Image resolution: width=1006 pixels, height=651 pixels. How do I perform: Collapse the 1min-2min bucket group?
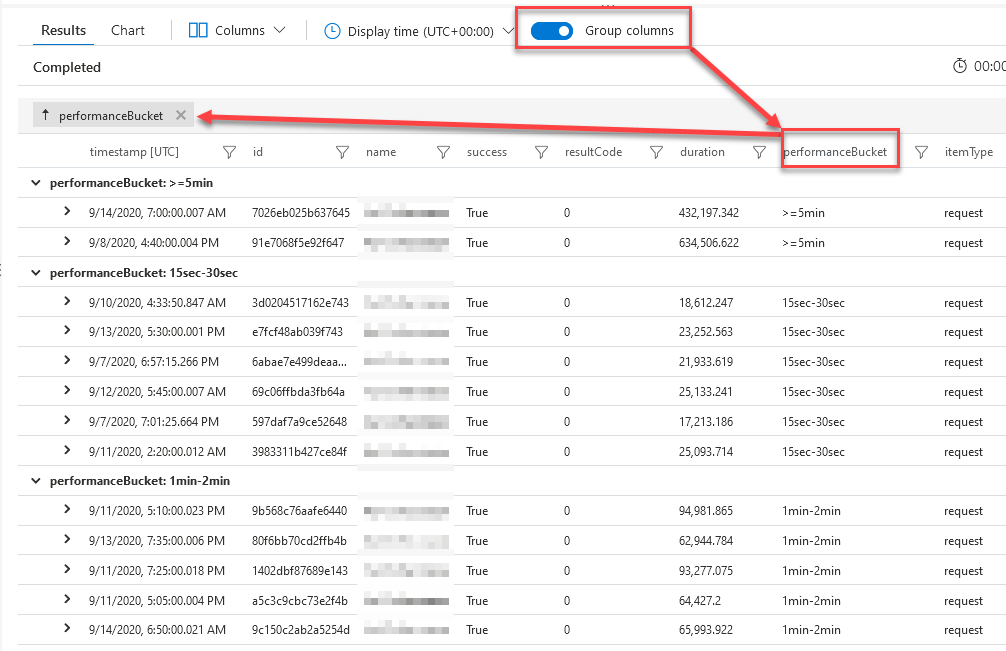point(37,481)
